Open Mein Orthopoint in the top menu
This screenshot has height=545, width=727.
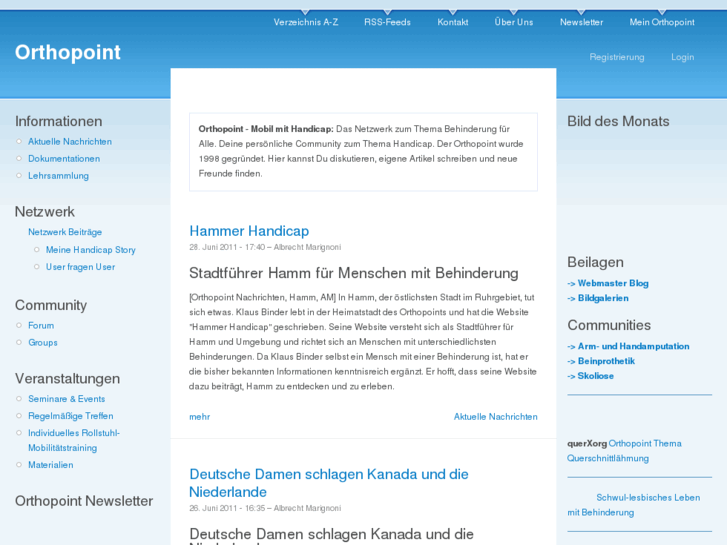pyautogui.click(x=662, y=22)
